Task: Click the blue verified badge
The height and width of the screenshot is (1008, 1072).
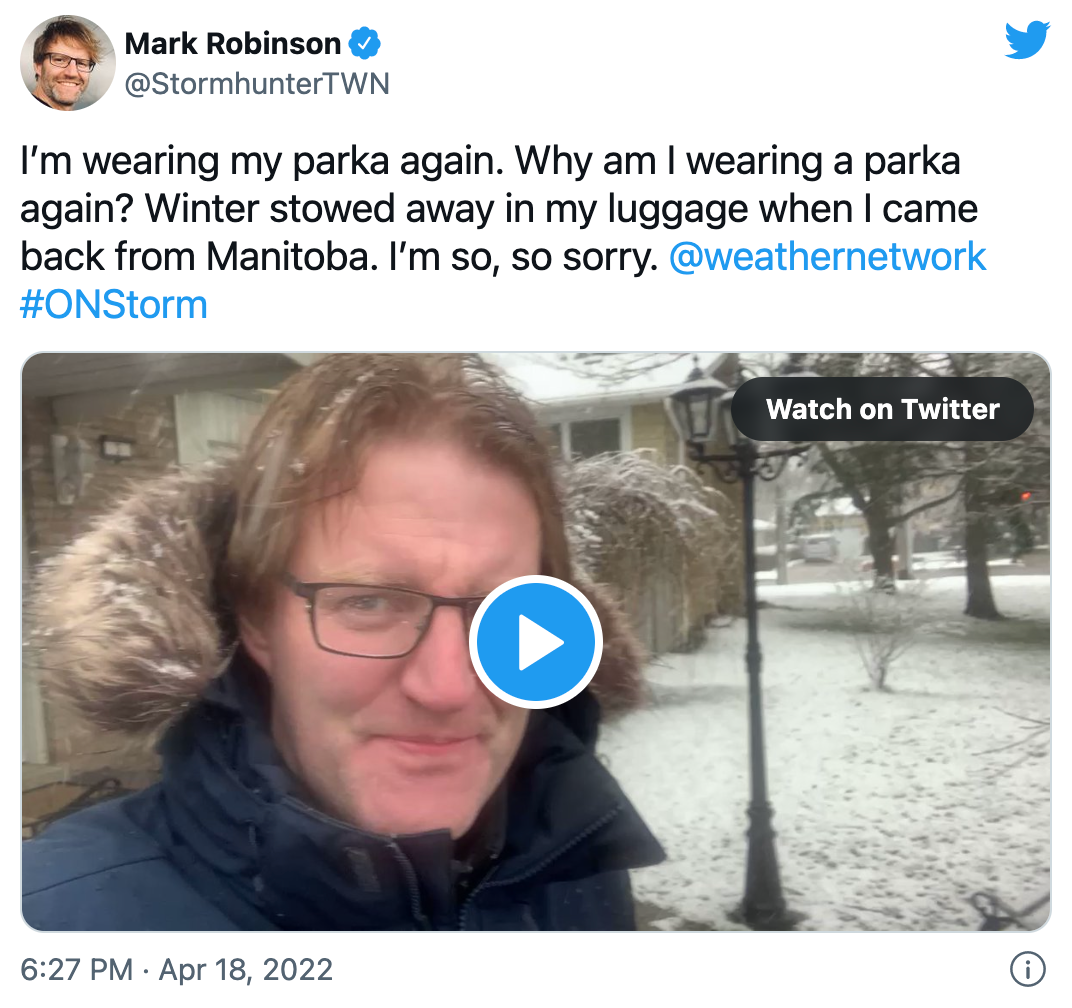Action: [364, 44]
